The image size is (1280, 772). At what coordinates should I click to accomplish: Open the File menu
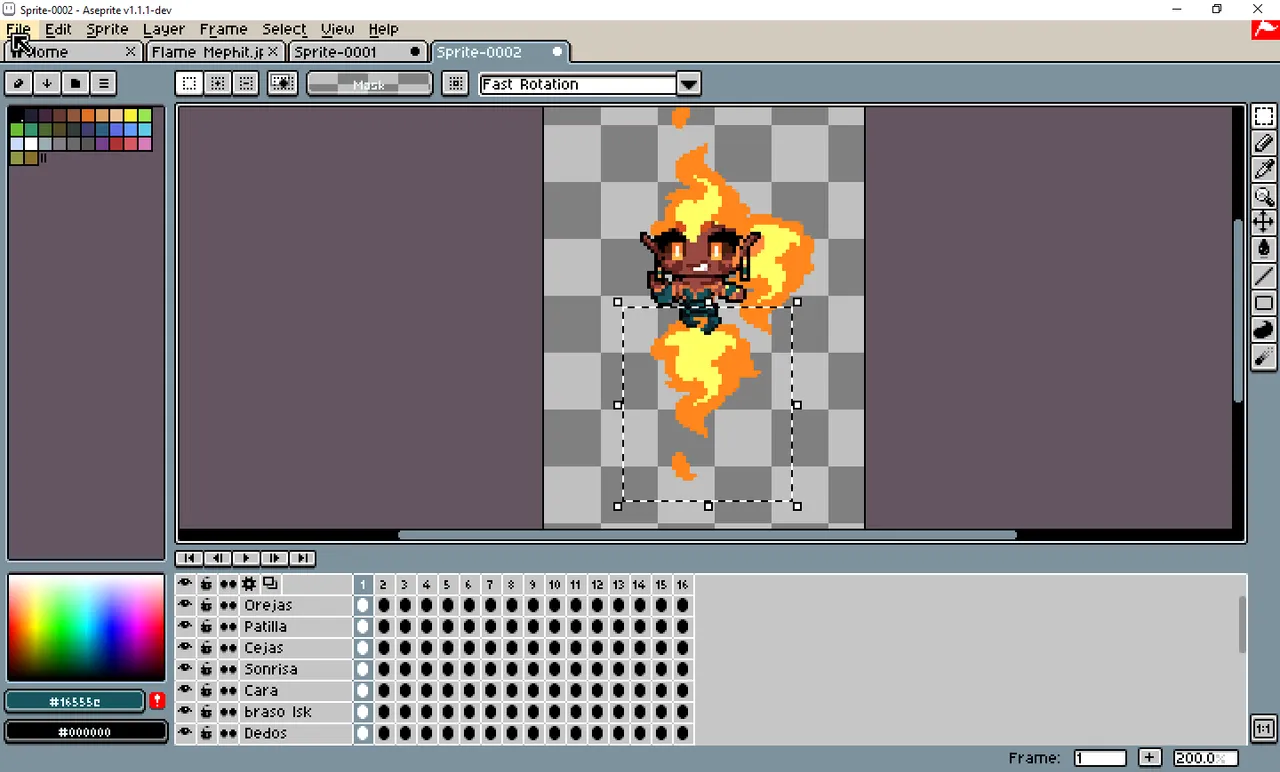19,29
